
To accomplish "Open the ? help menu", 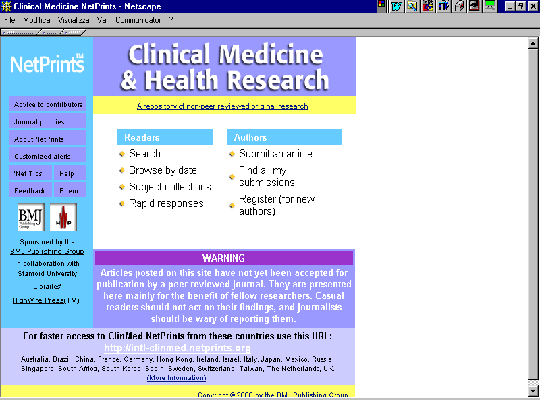I will point(171,20).
